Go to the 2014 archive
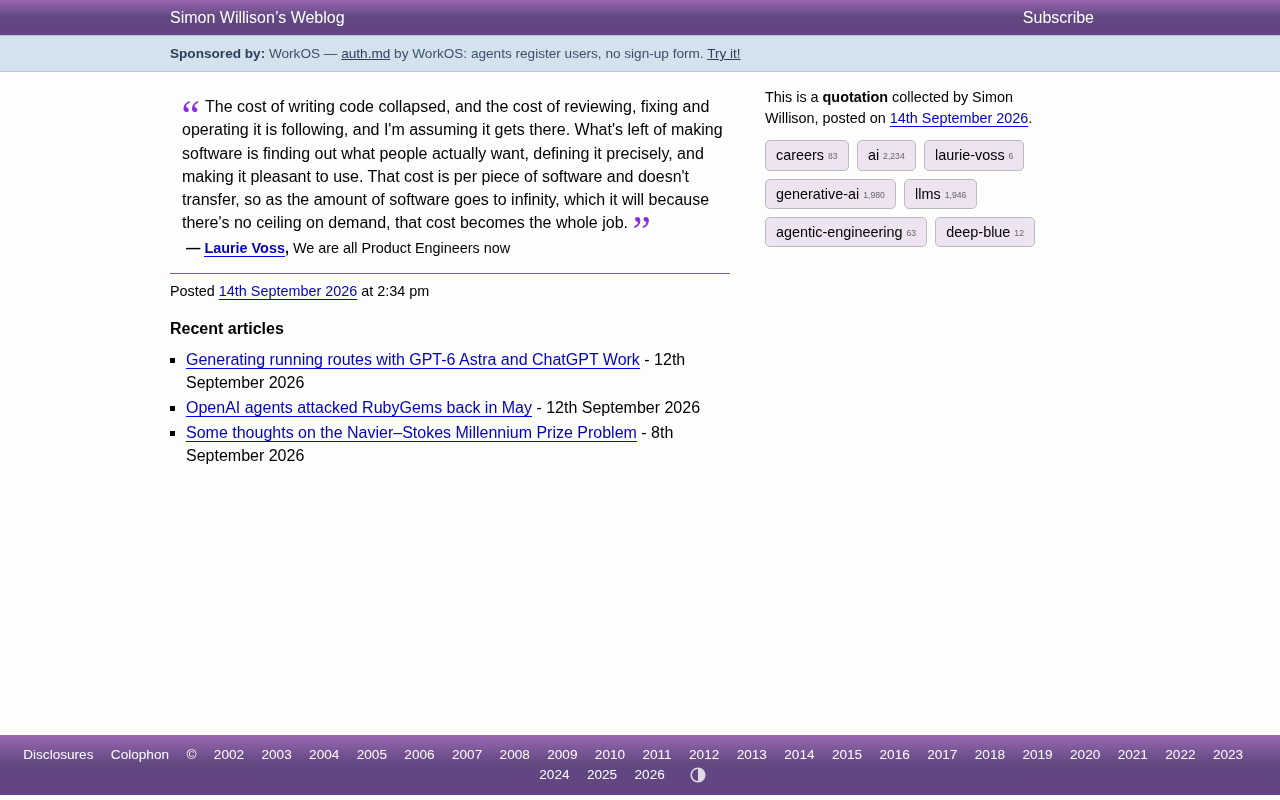Screen dimensions: 1280x800 [x=799, y=755]
